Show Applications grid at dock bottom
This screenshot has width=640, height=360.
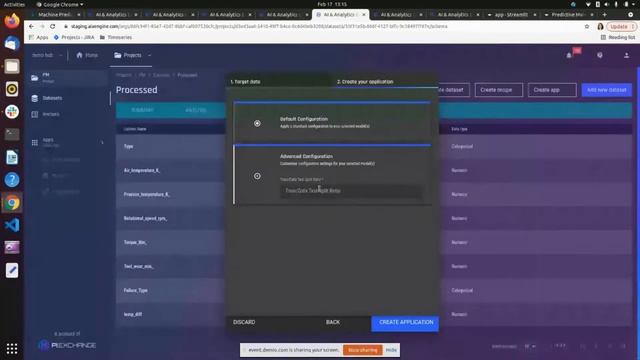click(12, 349)
